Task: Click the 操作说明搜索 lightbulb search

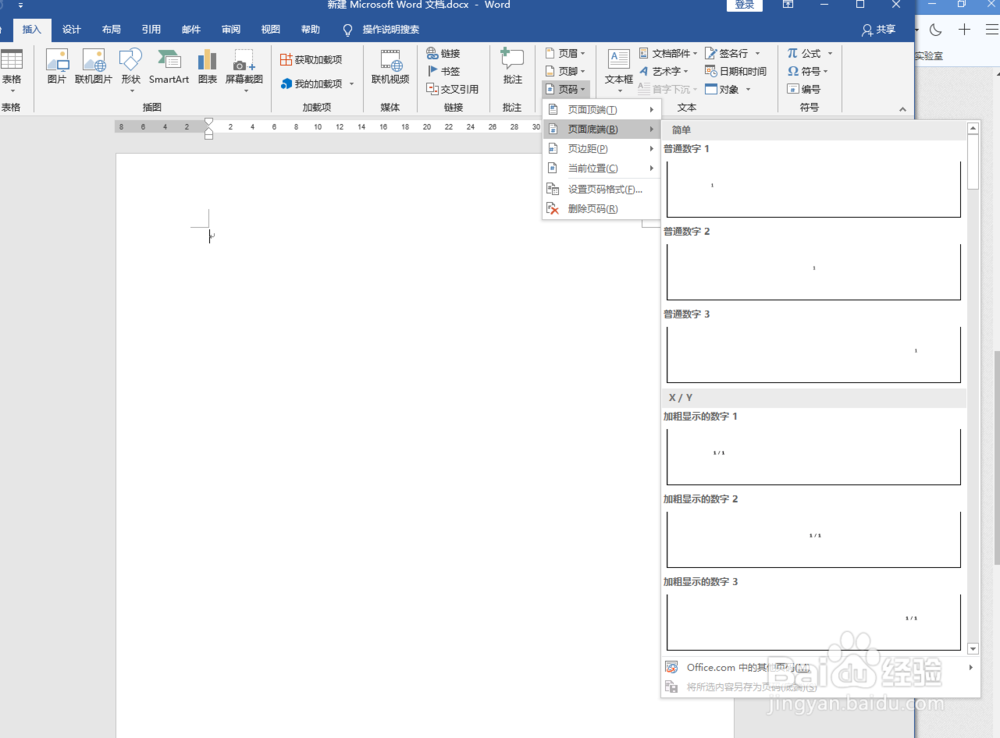Action: click(x=381, y=29)
